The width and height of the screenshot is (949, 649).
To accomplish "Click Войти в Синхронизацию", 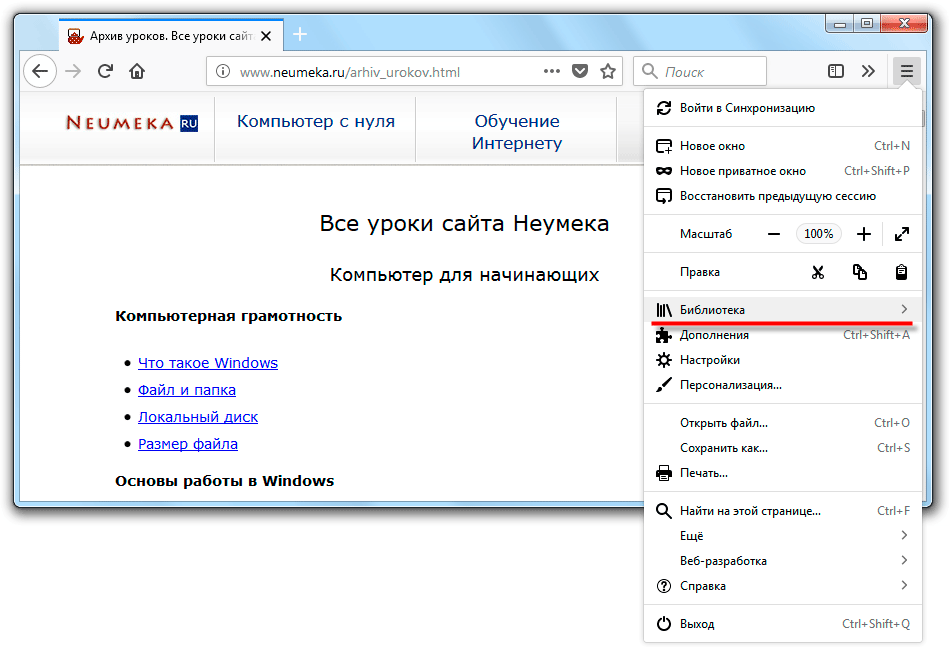I will point(783,108).
